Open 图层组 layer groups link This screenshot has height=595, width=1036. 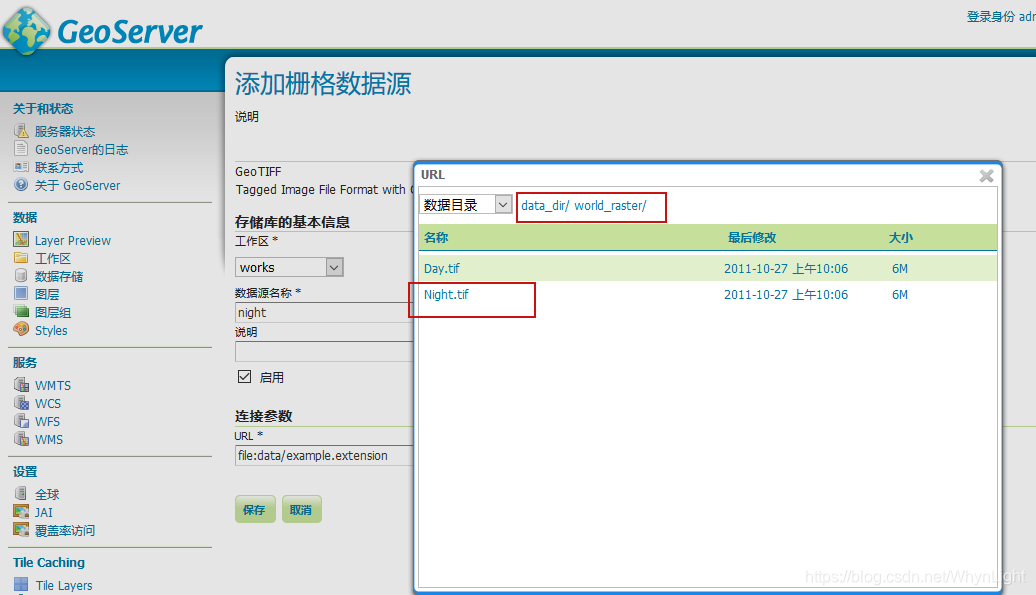pos(53,312)
